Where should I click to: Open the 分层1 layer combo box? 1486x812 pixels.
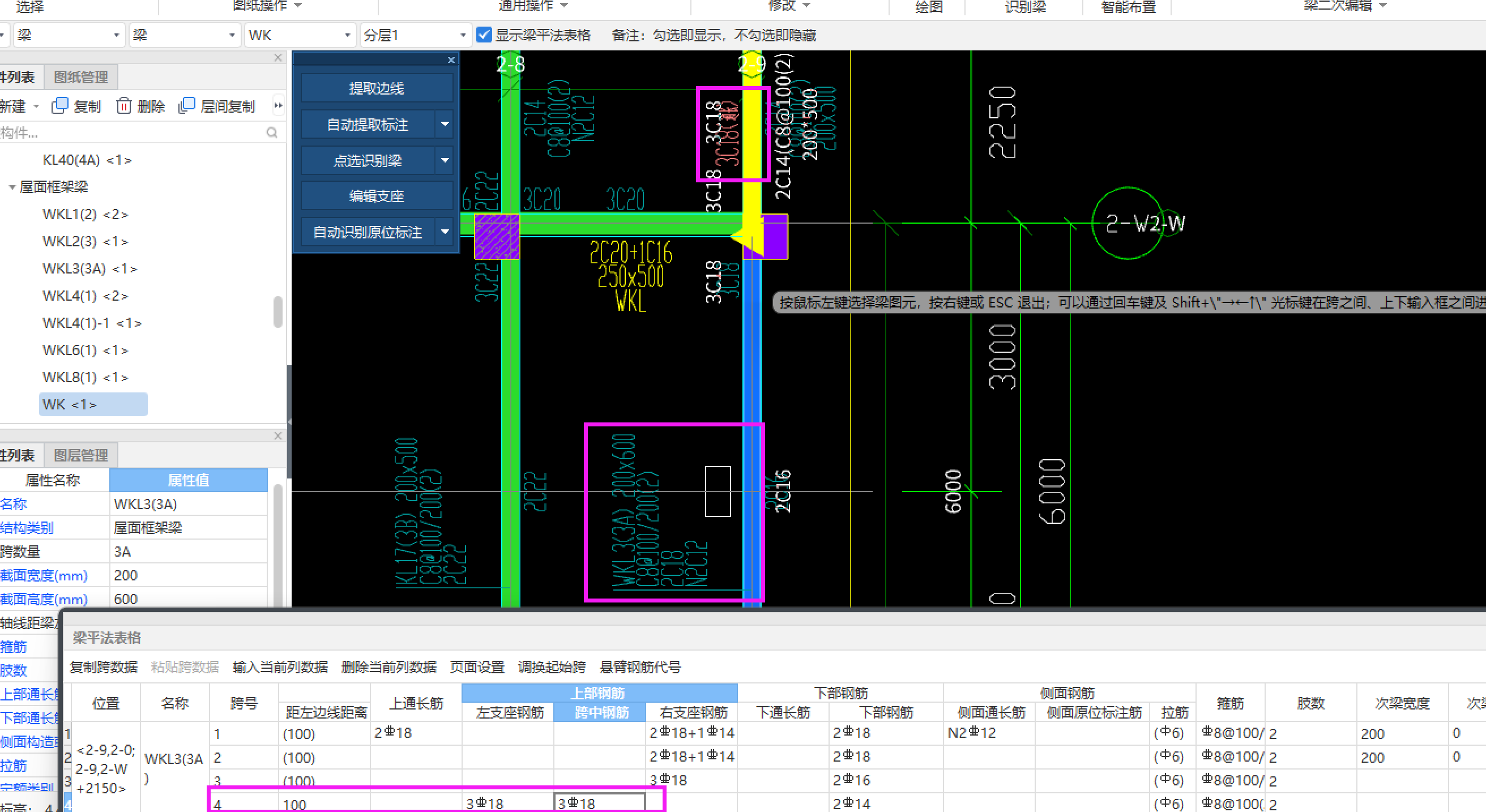414,35
